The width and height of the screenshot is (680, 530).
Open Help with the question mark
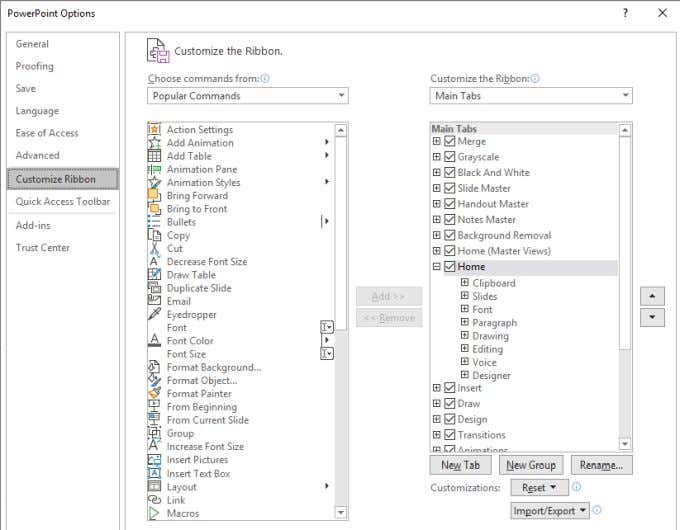(625, 13)
